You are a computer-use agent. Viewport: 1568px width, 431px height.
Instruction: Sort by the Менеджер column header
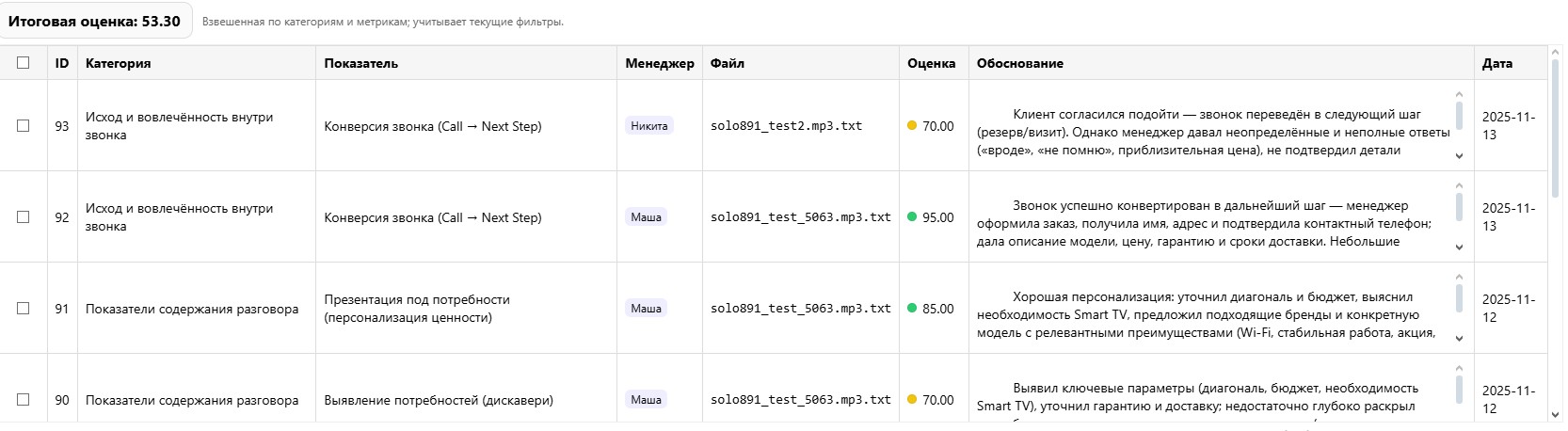[660, 63]
